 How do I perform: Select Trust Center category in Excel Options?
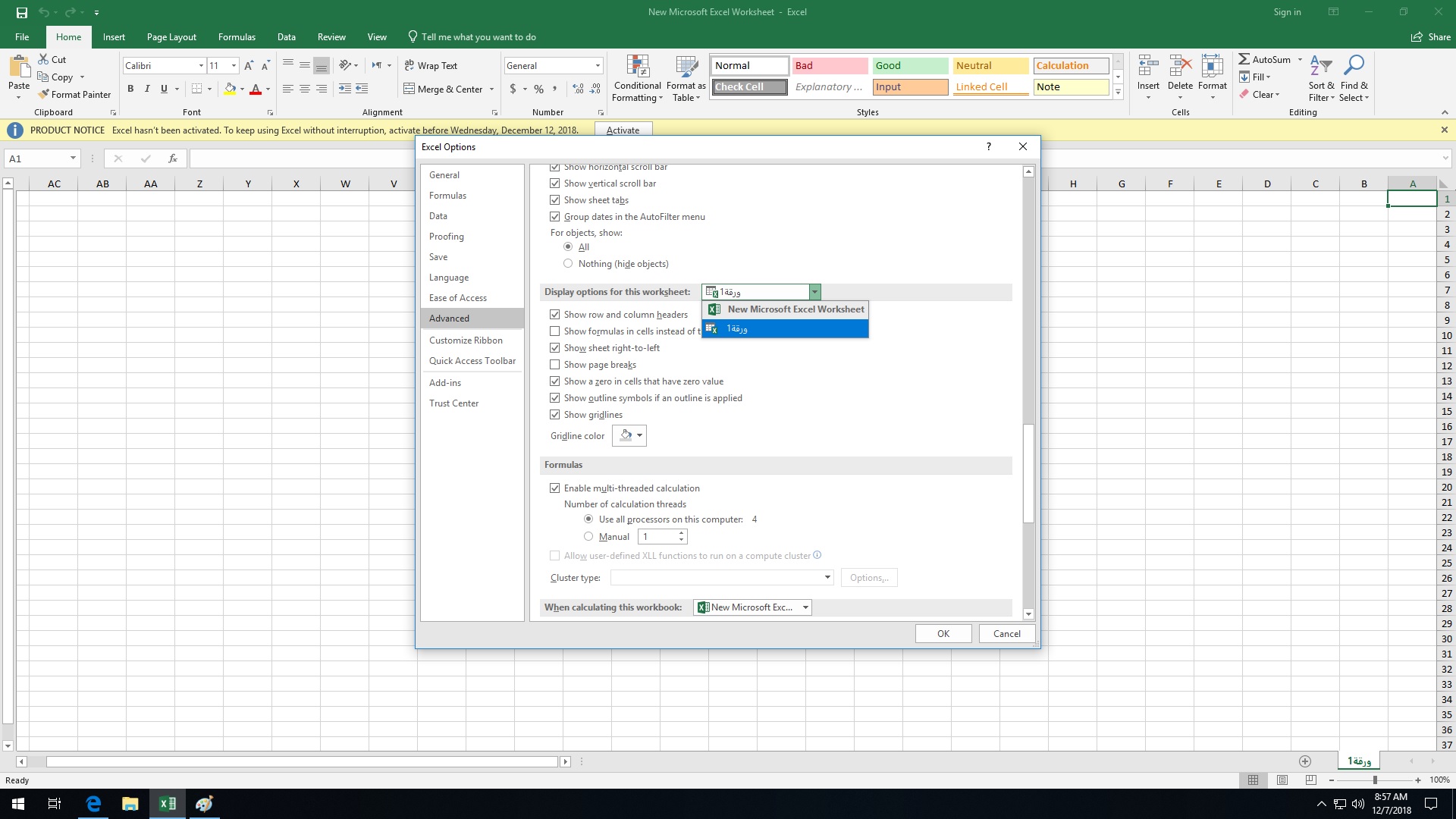click(x=472, y=403)
